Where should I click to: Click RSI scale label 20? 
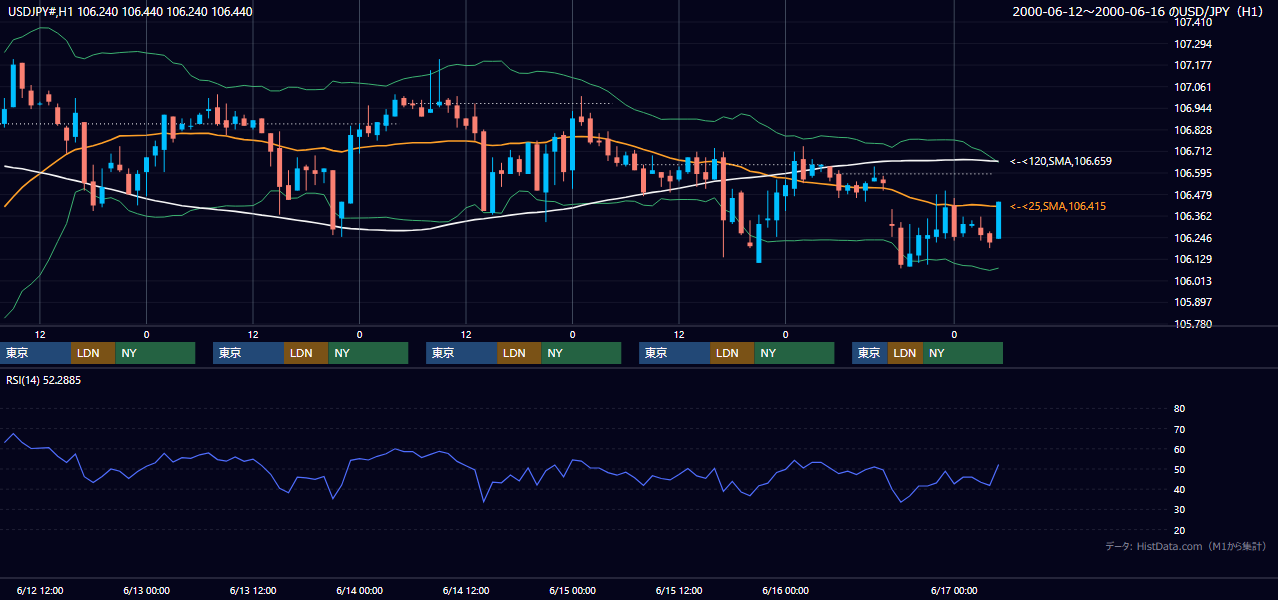(x=1179, y=530)
